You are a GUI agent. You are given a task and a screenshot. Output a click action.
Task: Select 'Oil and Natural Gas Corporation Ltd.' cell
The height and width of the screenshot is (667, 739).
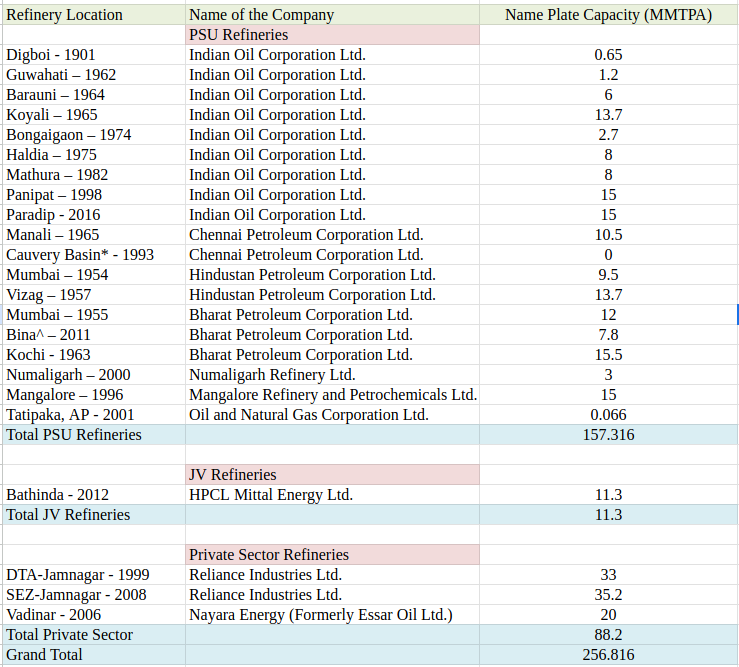[x=332, y=415]
